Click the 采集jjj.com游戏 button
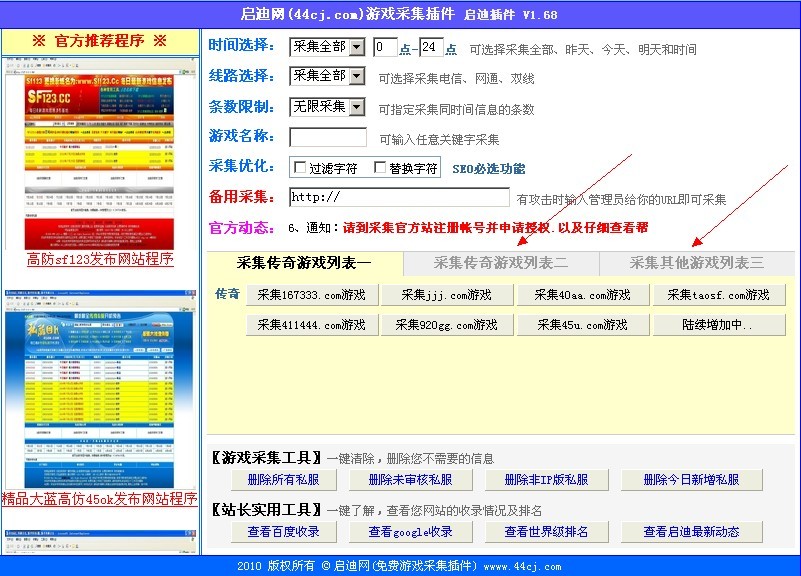 click(446, 294)
